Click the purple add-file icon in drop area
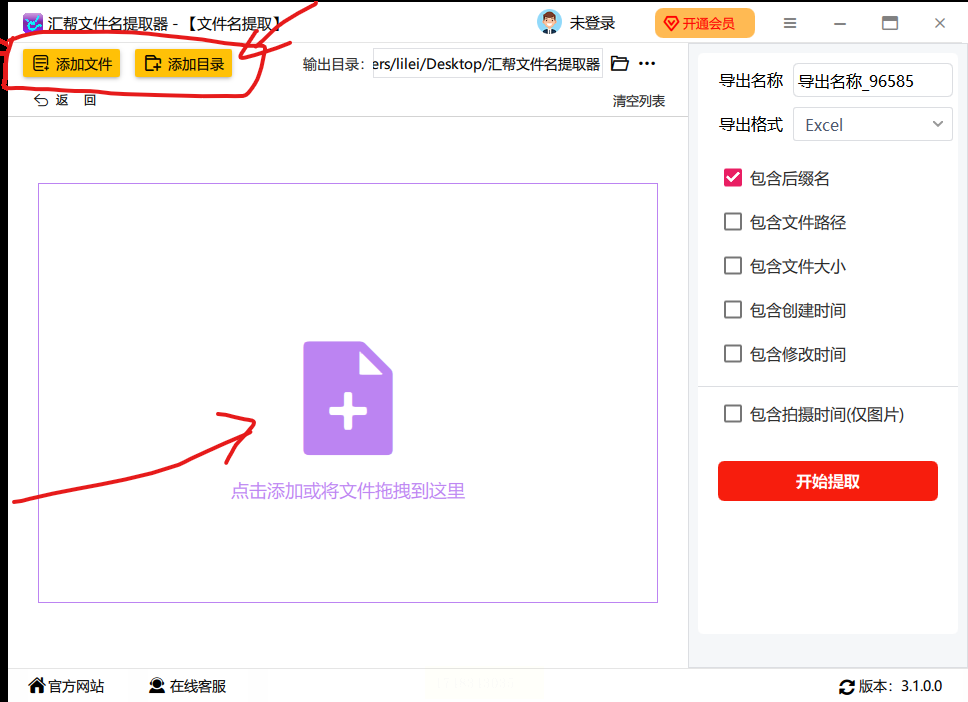The height and width of the screenshot is (702, 968). pyautogui.click(x=348, y=398)
